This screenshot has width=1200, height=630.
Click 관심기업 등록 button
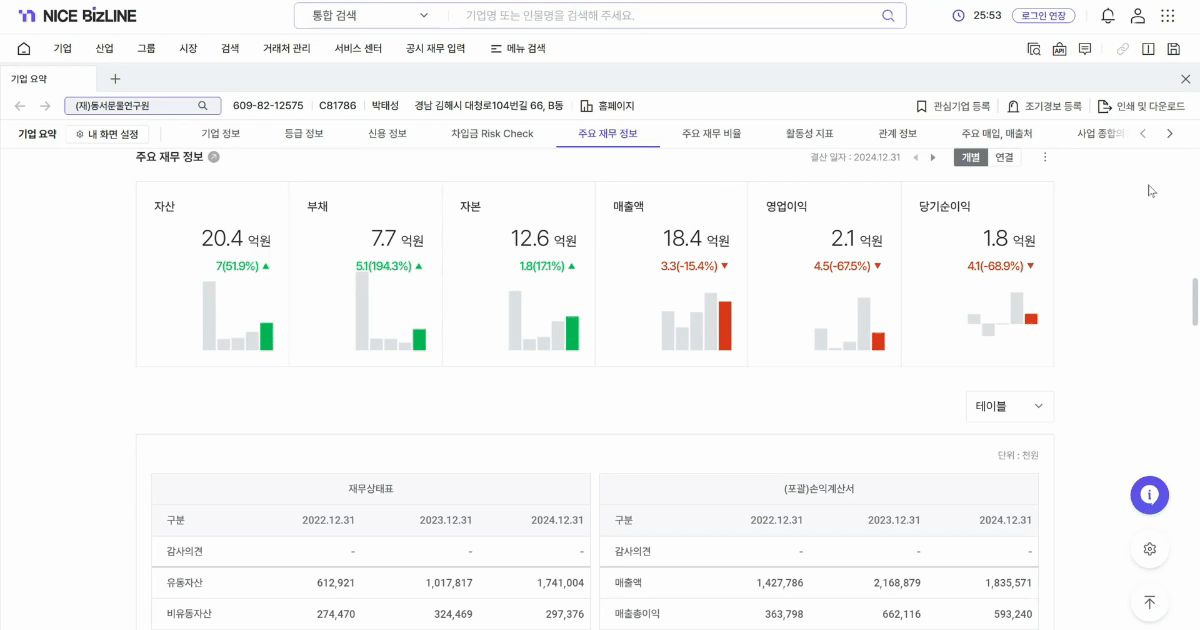953,106
